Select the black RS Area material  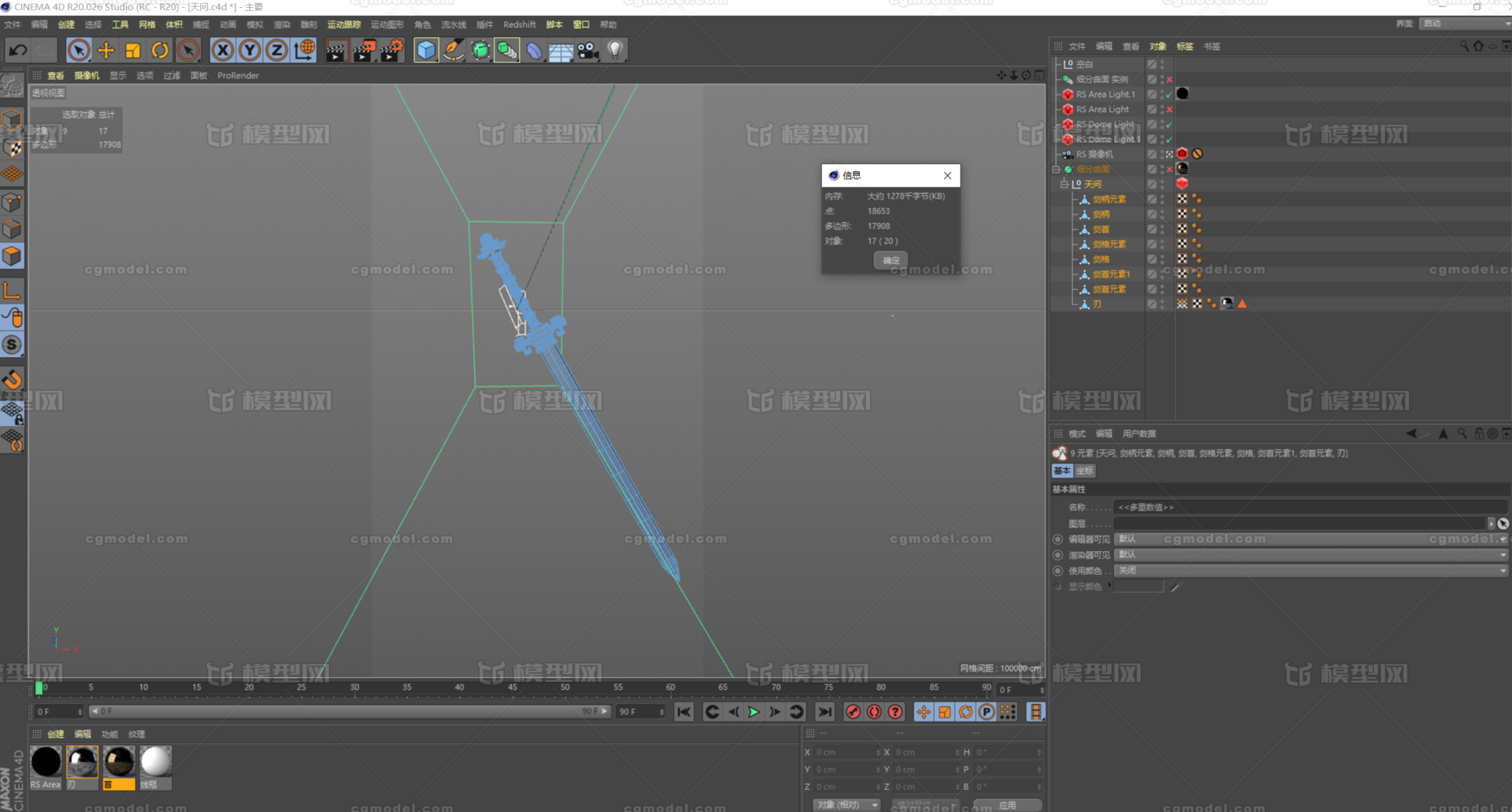coord(46,762)
